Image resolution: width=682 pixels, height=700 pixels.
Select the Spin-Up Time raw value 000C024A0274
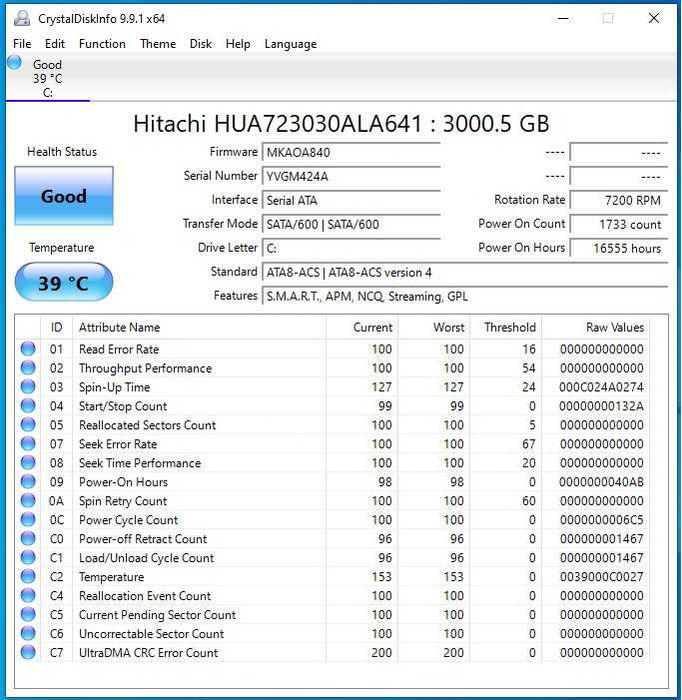[601, 387]
